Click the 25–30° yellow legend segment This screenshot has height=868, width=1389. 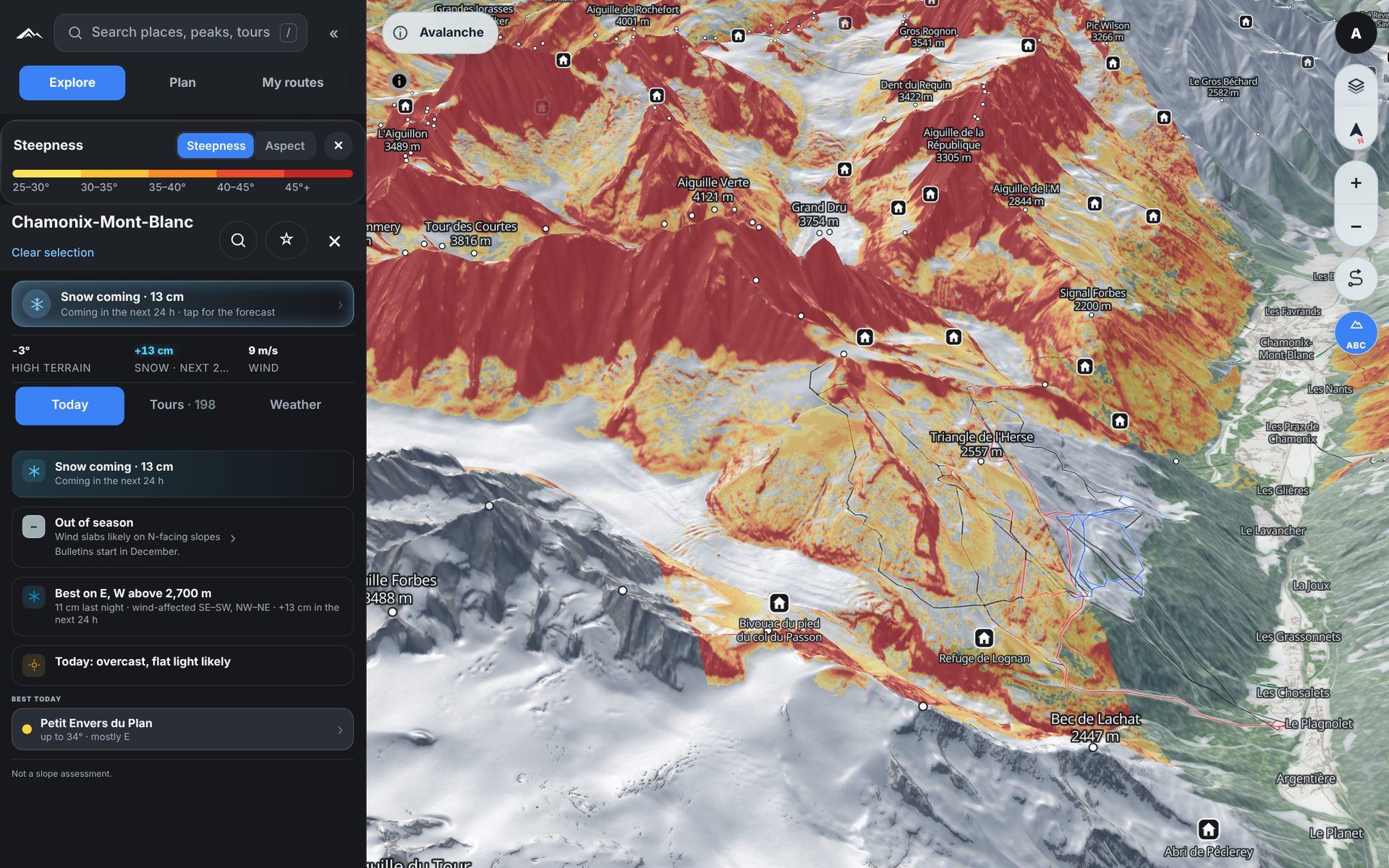[46, 174]
